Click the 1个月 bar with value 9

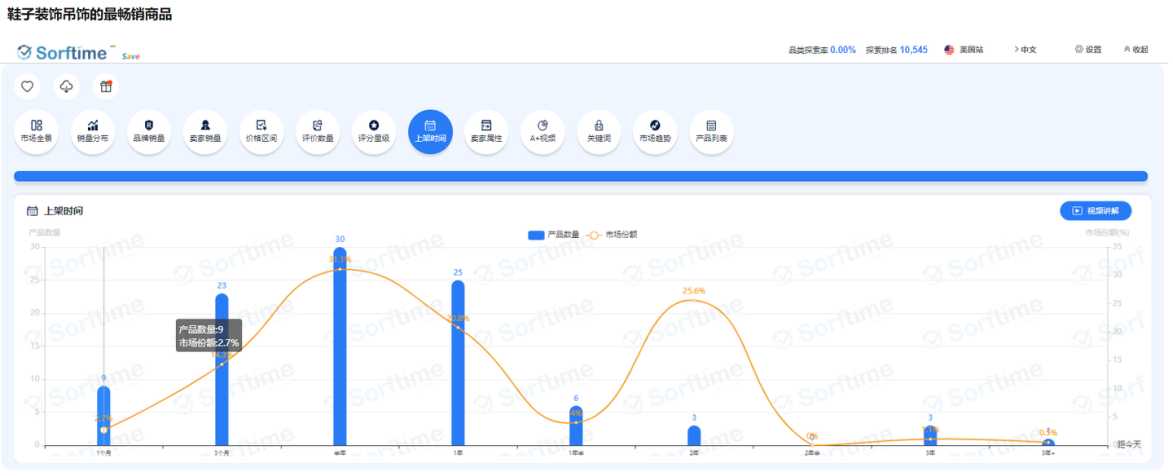[x=103, y=415]
